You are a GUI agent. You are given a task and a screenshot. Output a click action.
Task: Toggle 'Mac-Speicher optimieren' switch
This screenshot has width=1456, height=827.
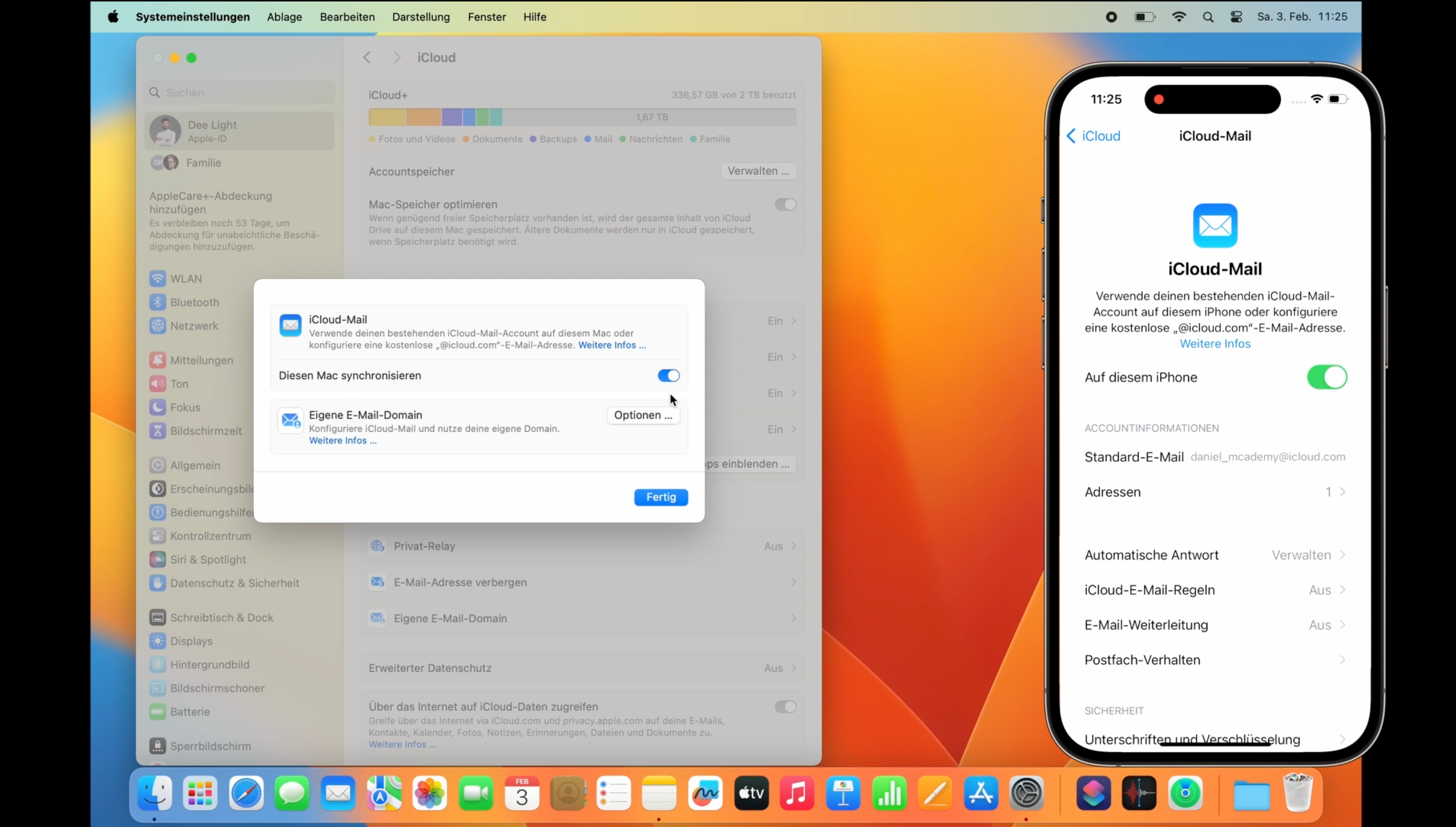point(787,204)
